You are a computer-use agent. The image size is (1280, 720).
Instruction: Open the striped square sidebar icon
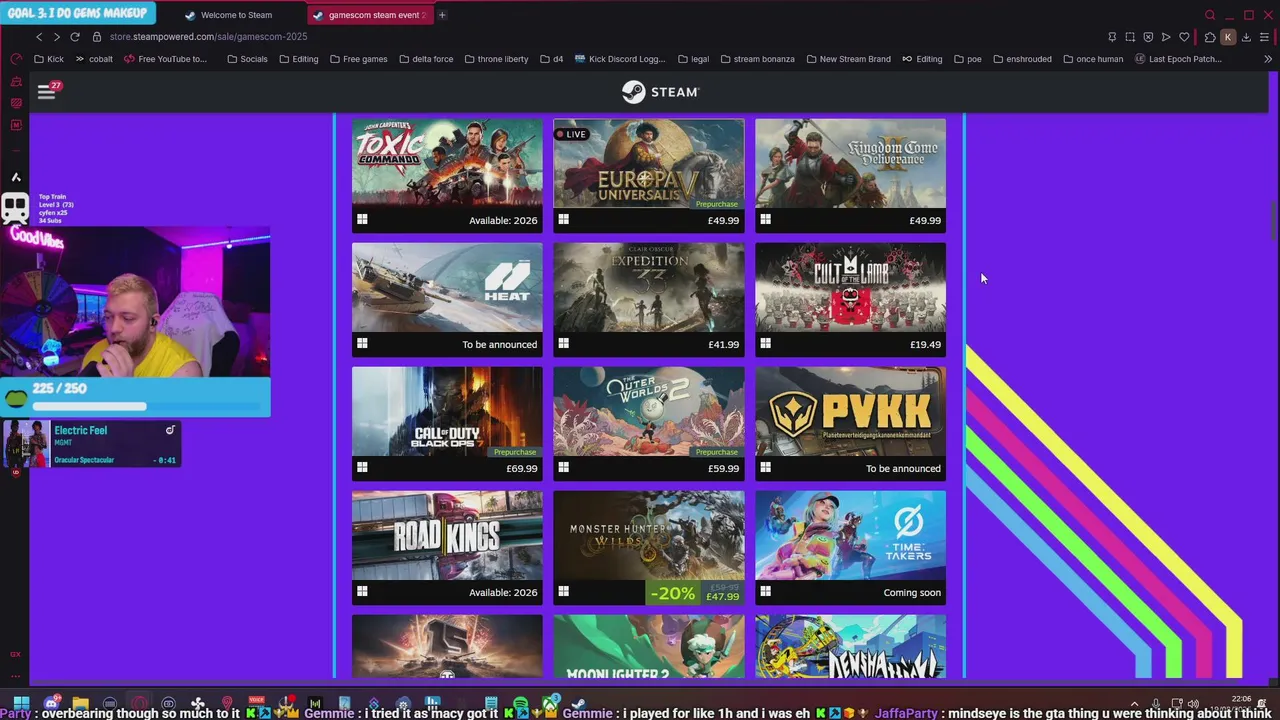click(16, 103)
